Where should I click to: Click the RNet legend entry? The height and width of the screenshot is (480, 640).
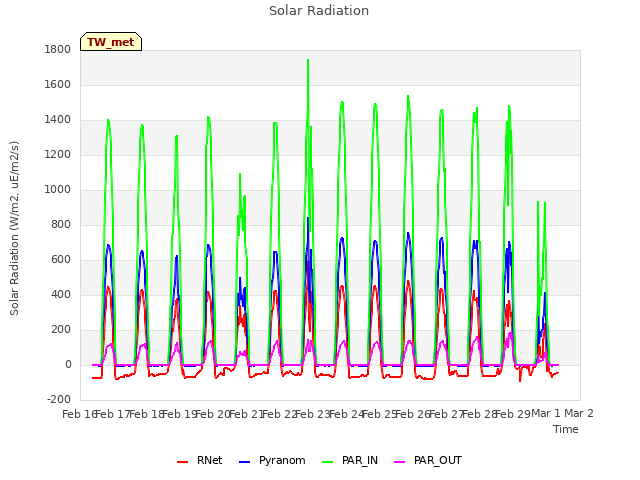(200, 460)
